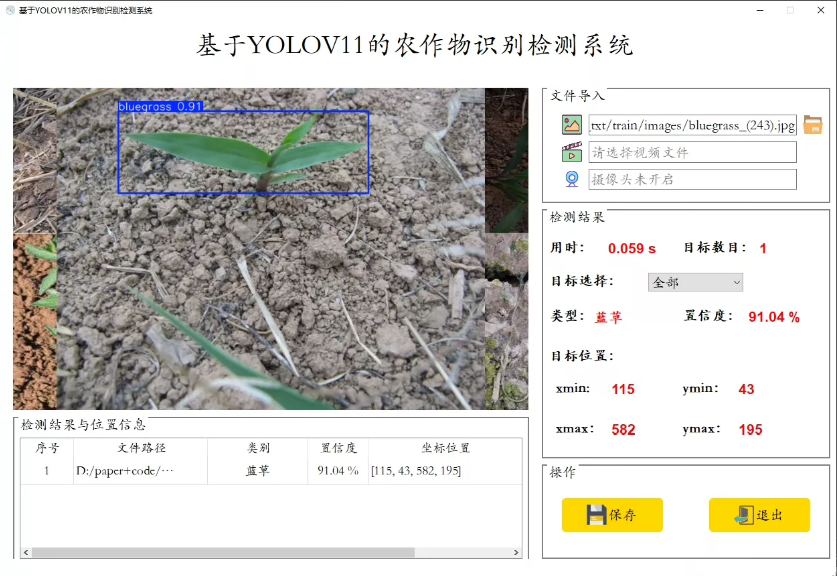This screenshot has height=576, width=837.
Task: Select table cell 91.04 % in results table
Action: pos(338,471)
